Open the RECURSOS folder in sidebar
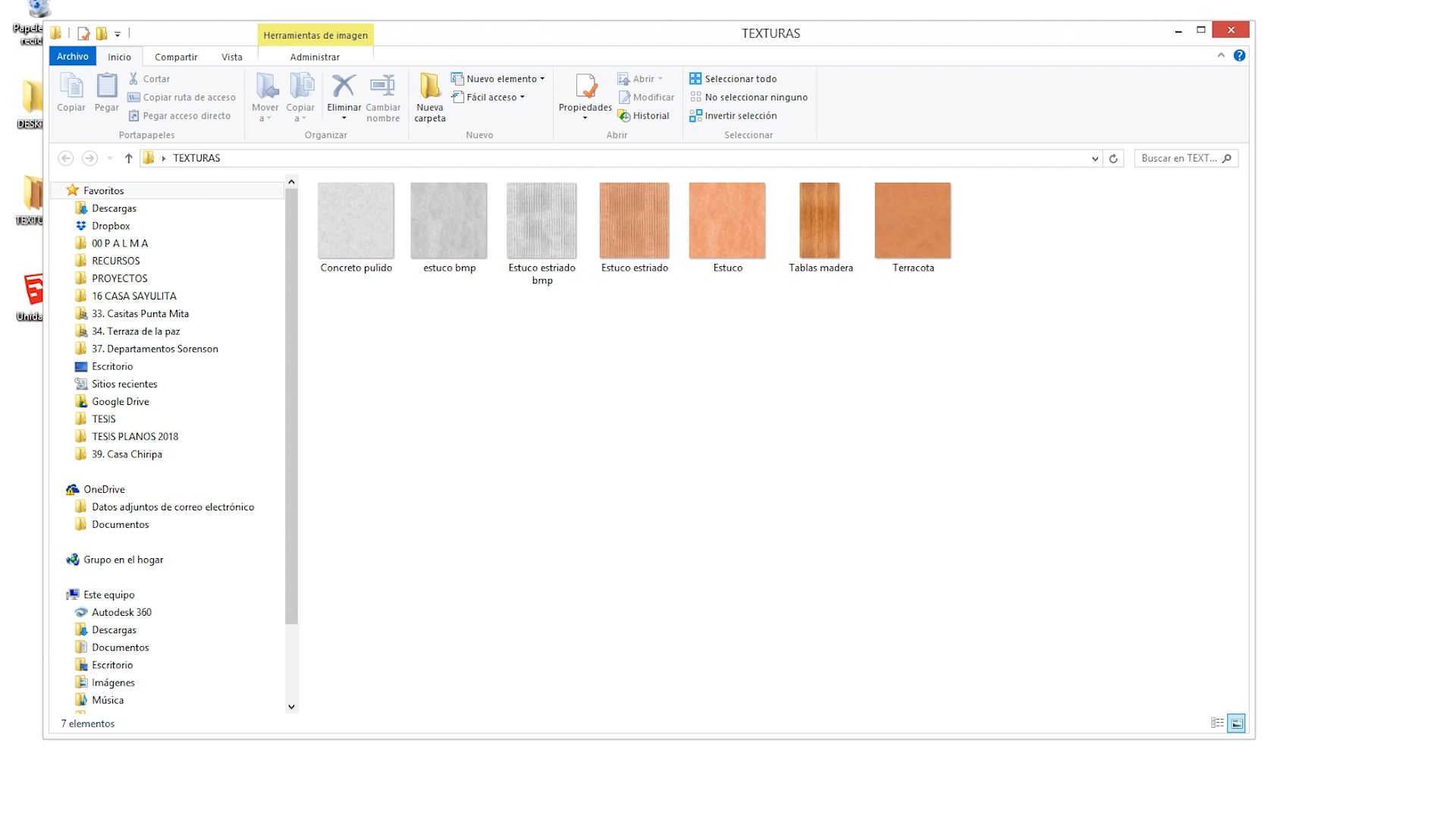 click(115, 261)
